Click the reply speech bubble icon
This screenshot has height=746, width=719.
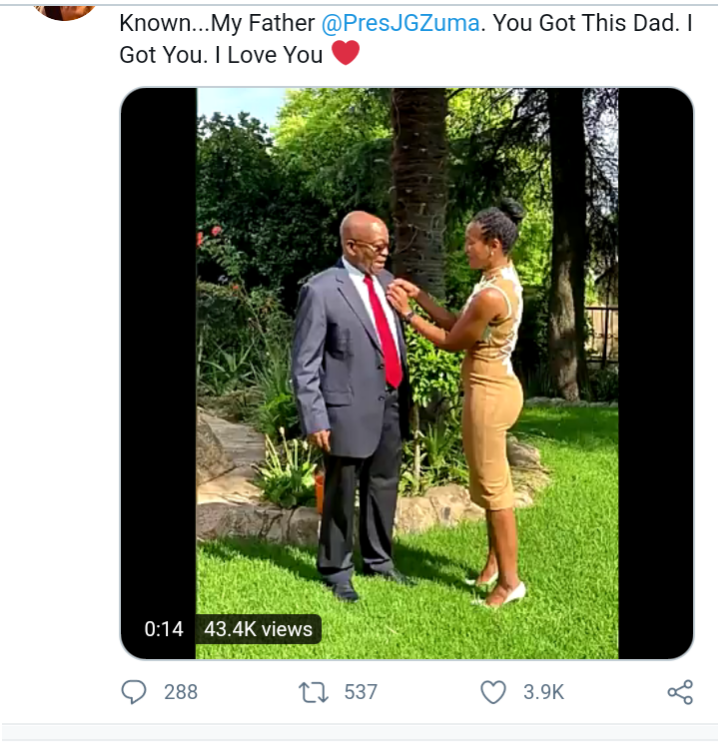click(133, 692)
